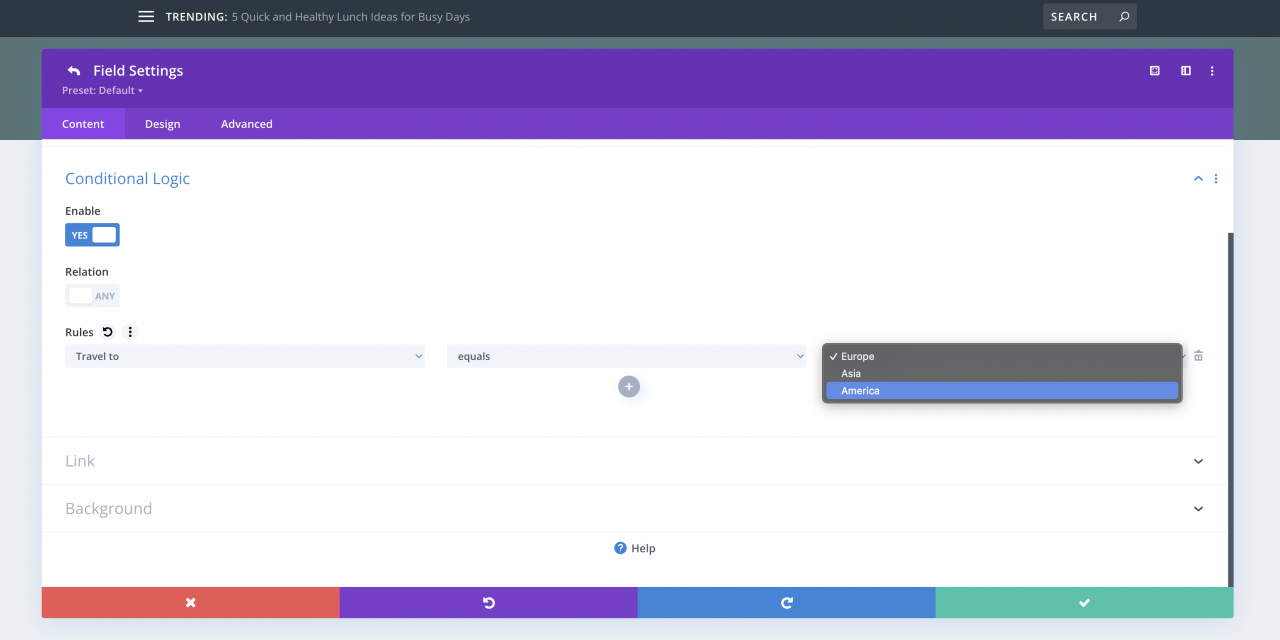Click the back arrow beside Field Settings

[x=73, y=71]
